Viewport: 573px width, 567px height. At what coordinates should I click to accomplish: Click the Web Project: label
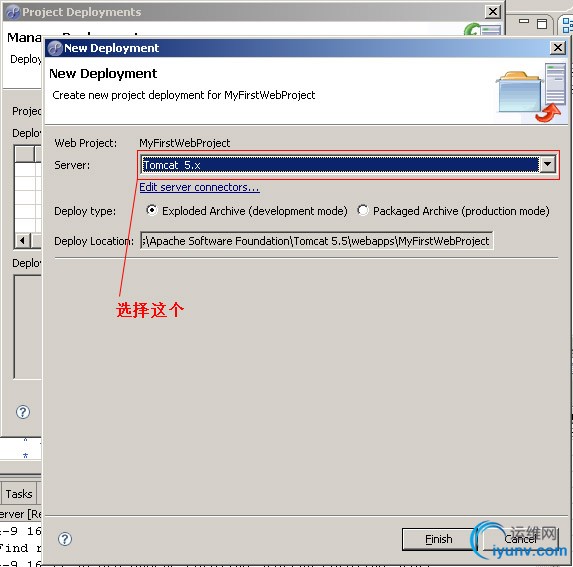(x=86, y=143)
